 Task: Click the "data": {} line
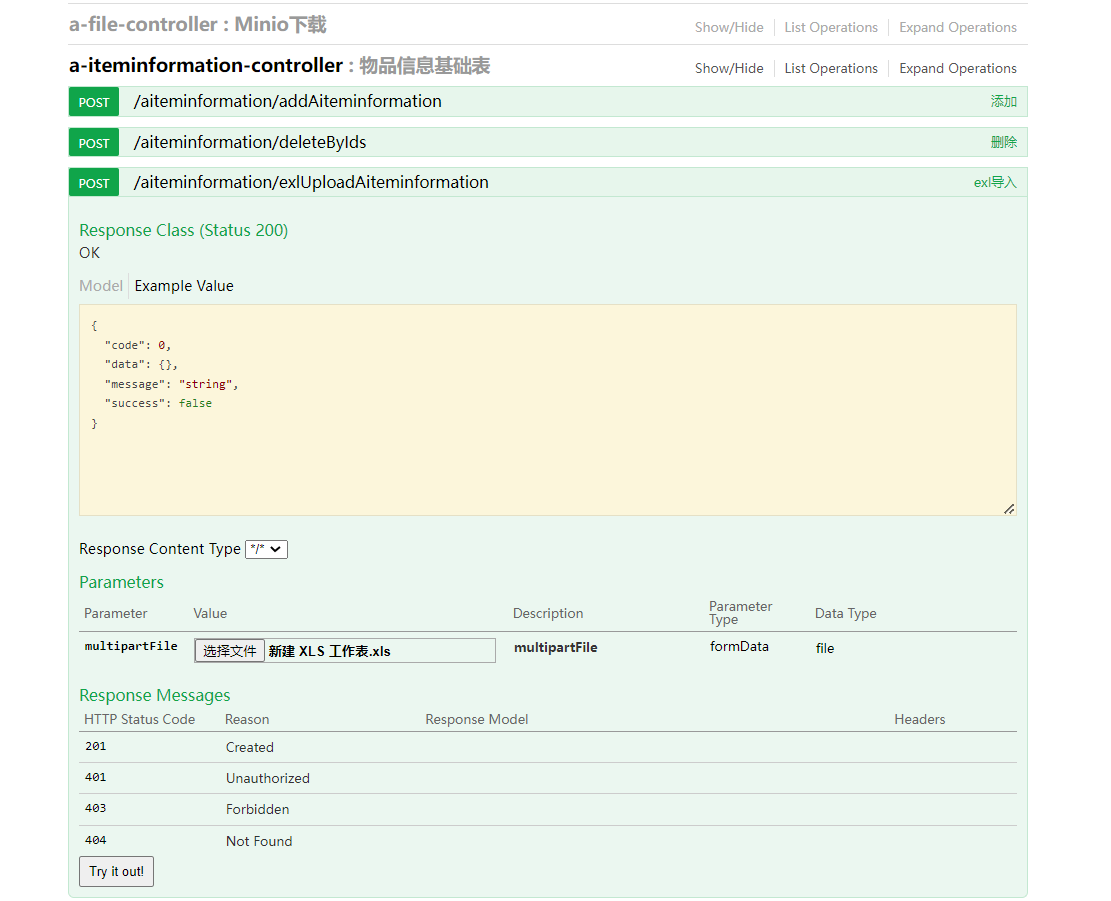pyautogui.click(x=141, y=364)
